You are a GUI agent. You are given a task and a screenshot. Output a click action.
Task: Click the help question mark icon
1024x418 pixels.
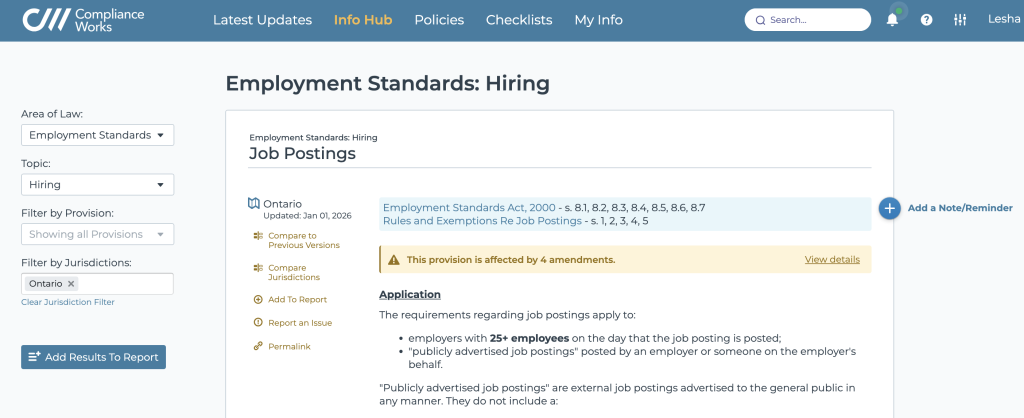[x=926, y=20]
